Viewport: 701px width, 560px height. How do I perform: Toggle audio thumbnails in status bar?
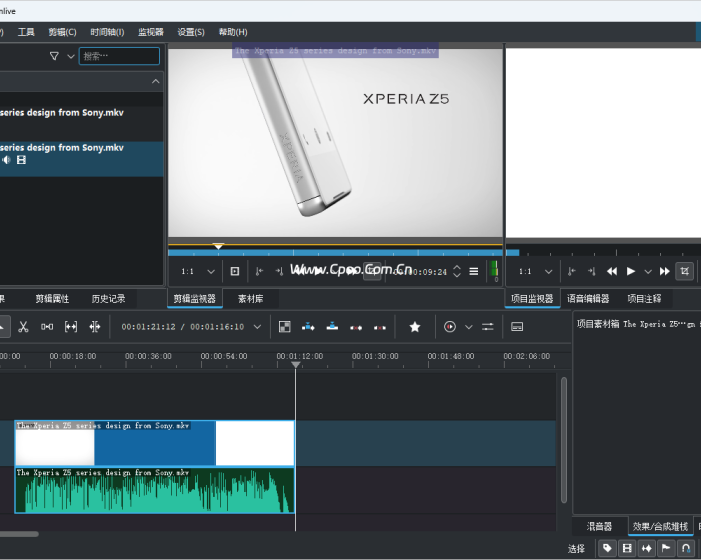(647, 547)
